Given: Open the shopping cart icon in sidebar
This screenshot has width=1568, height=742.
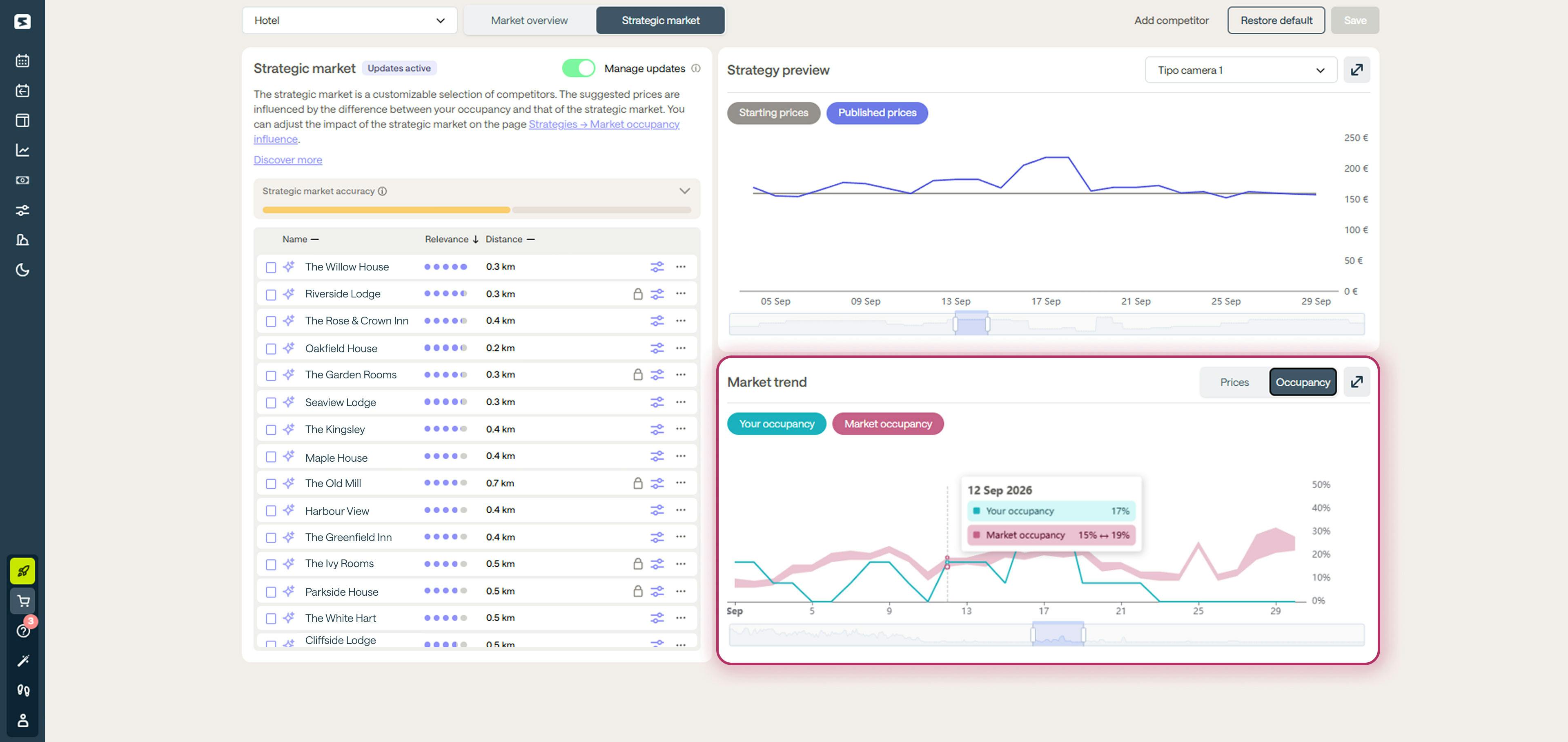Looking at the screenshot, I should (22, 601).
